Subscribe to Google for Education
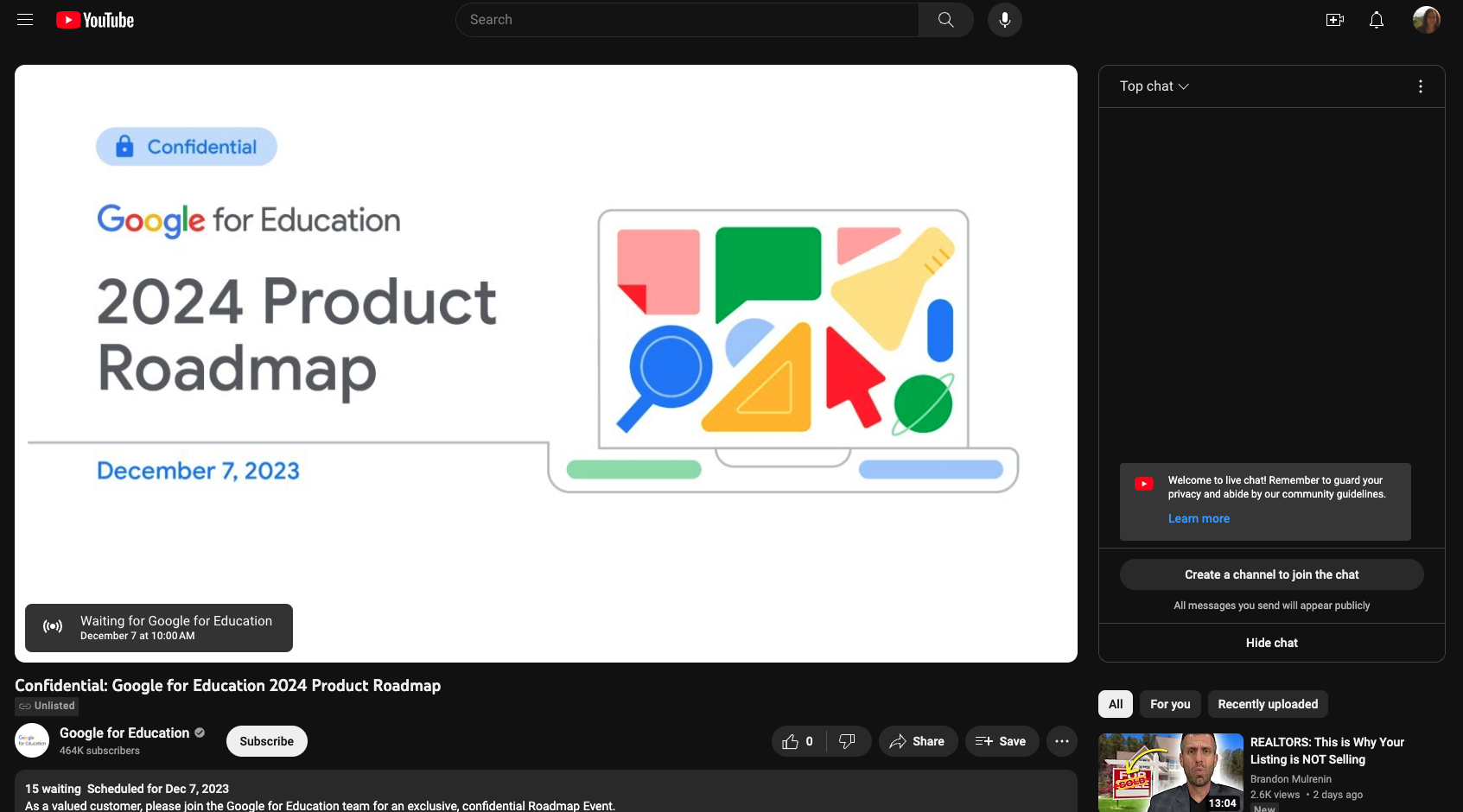 click(267, 741)
